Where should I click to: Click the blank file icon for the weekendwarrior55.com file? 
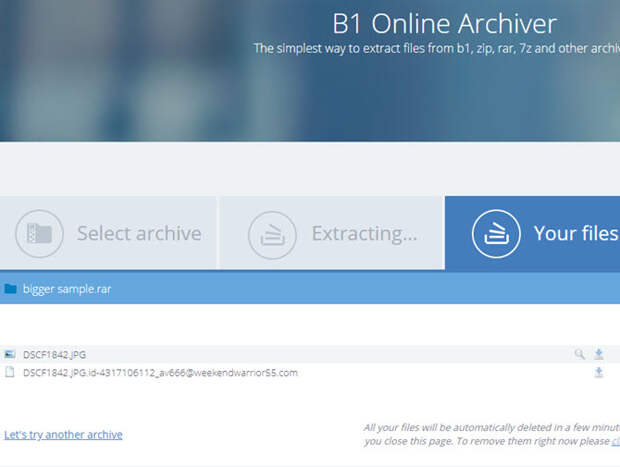click(x=9, y=372)
